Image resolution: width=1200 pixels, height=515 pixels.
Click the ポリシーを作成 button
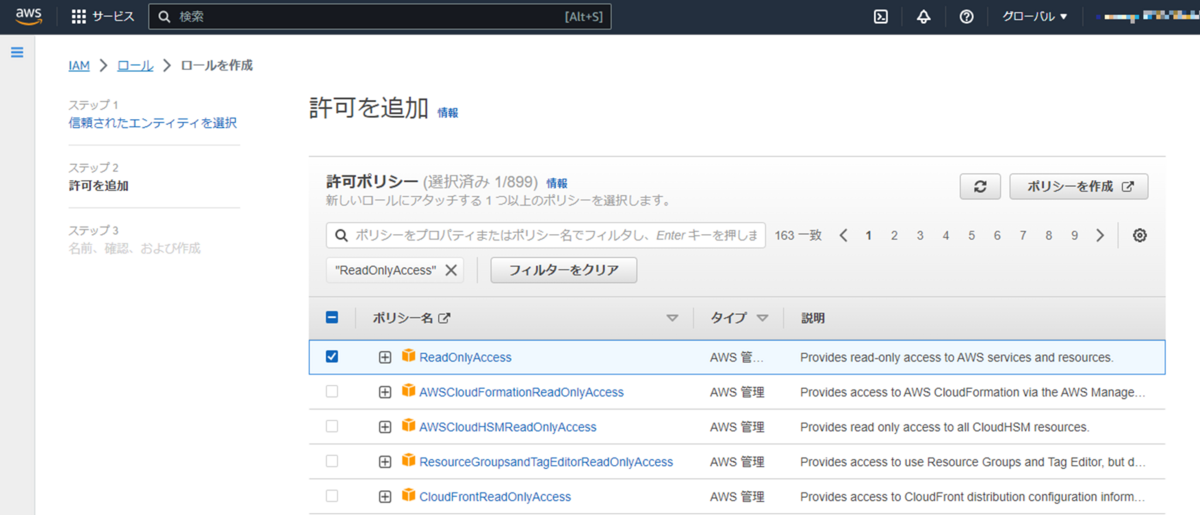click(1079, 187)
